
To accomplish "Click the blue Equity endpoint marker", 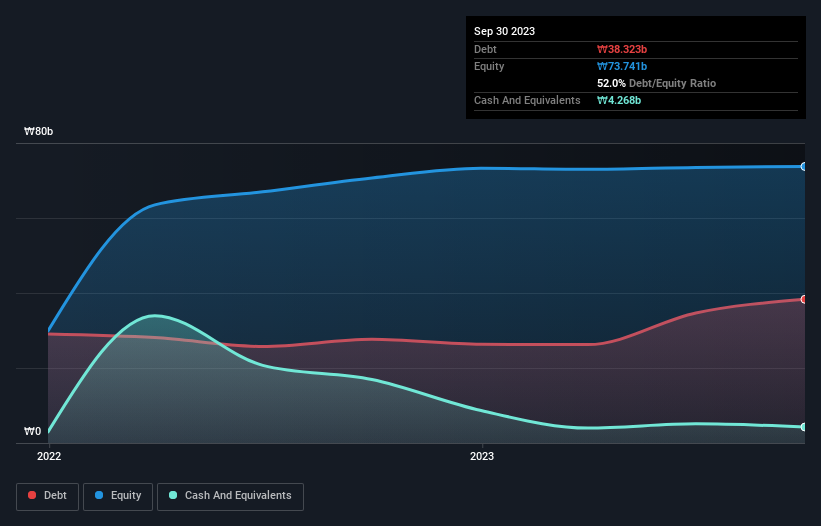I will click(804, 166).
